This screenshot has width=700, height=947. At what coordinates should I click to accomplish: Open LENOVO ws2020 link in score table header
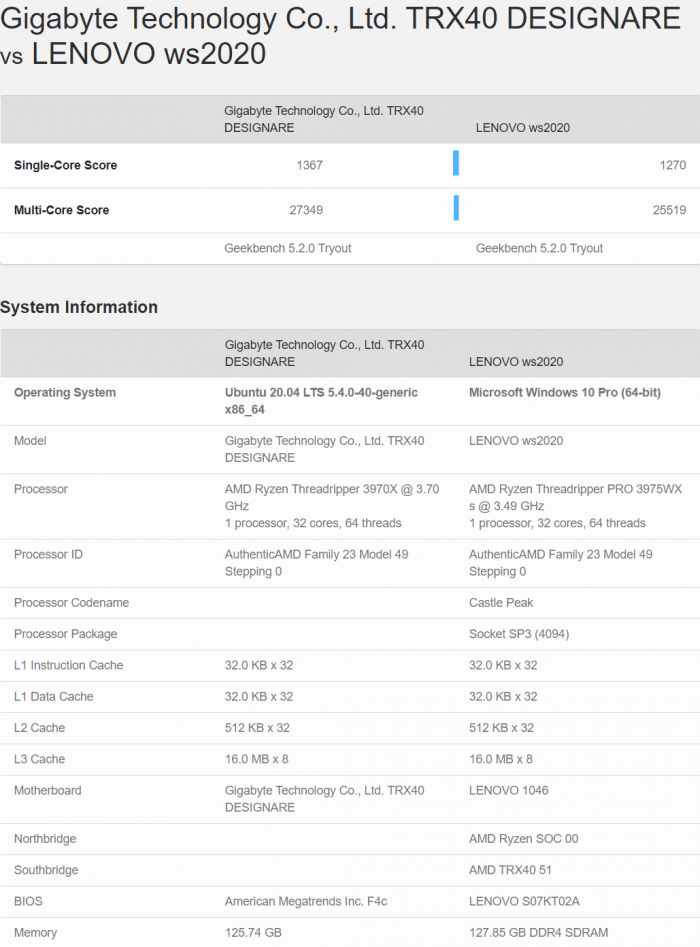(522, 128)
